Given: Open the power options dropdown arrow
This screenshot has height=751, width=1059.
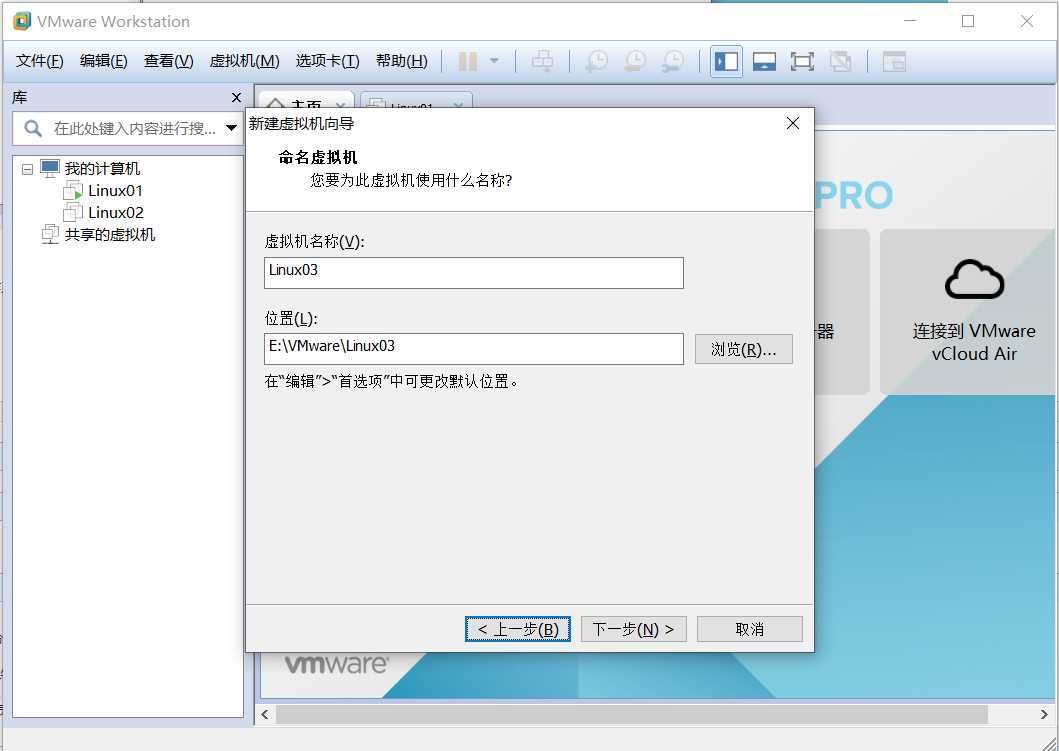Looking at the screenshot, I should 494,61.
